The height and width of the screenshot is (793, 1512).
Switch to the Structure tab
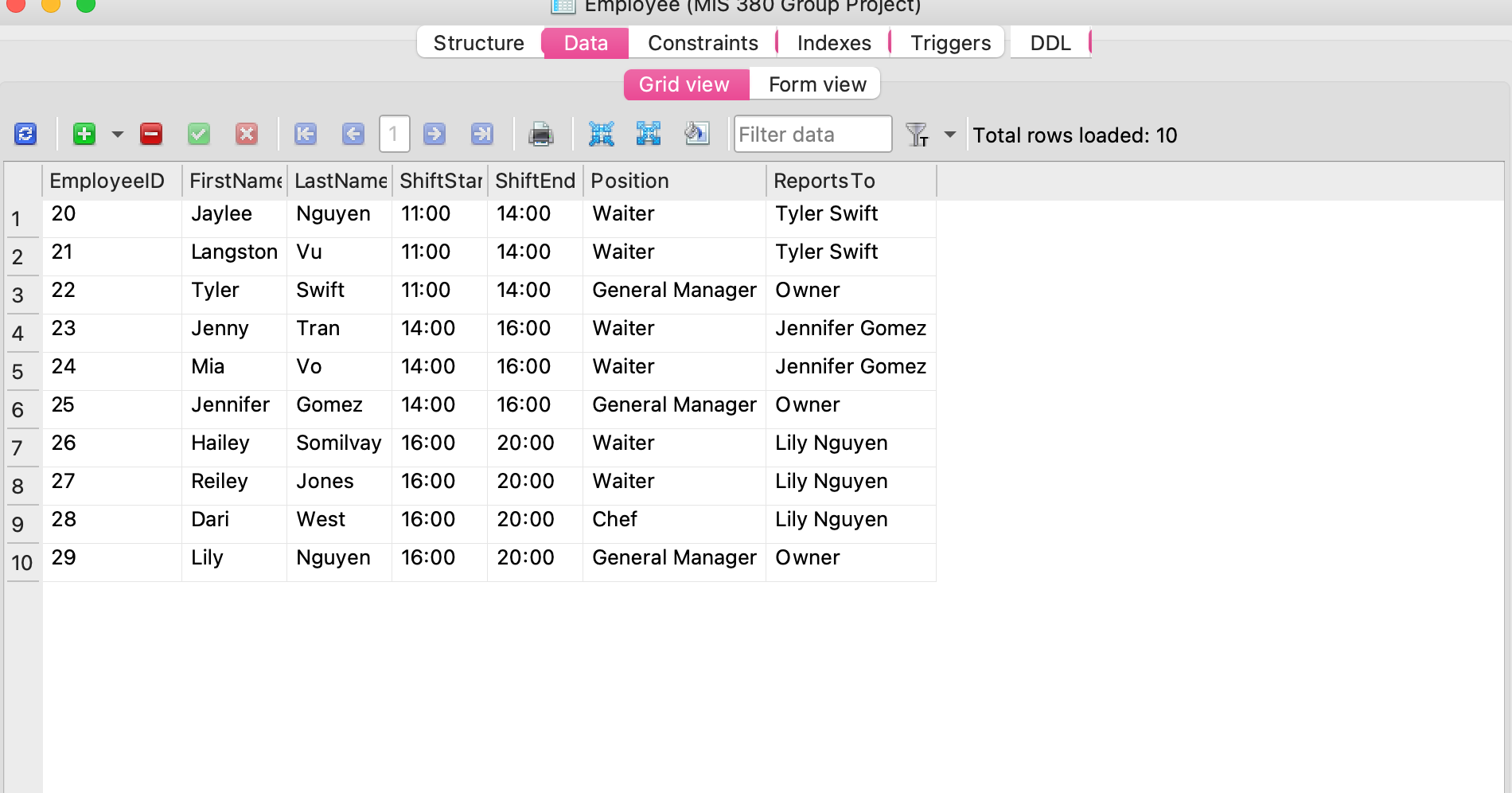pyautogui.click(x=477, y=43)
